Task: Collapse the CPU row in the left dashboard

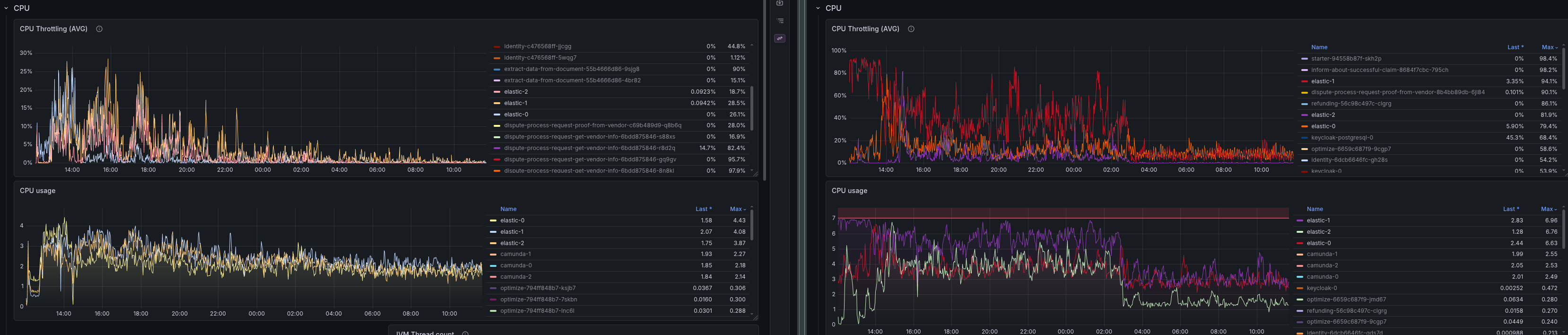Action: [6, 8]
